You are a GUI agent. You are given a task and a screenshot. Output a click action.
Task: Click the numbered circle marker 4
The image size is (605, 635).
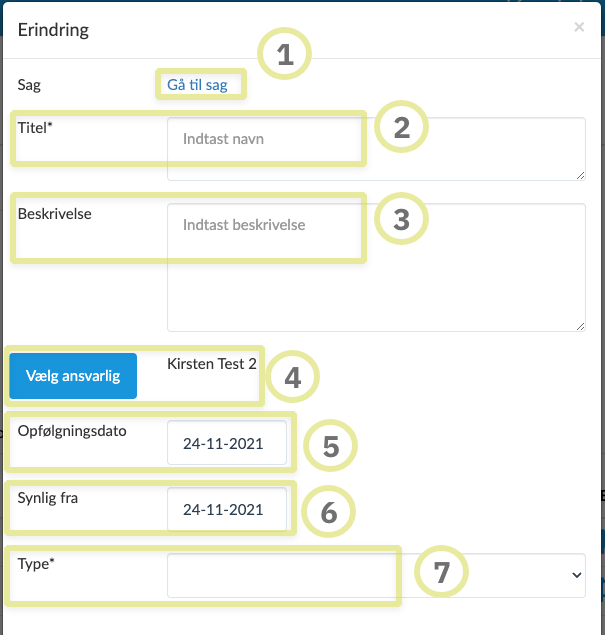click(x=292, y=377)
